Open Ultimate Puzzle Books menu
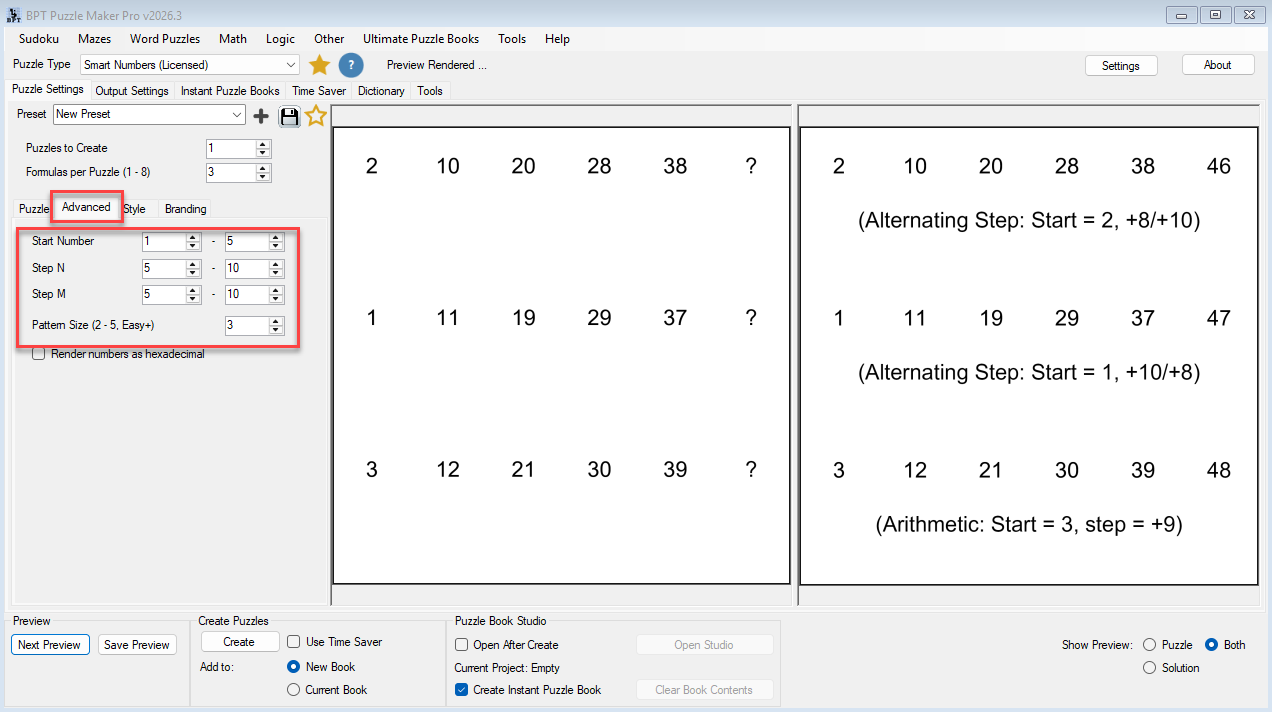Image resolution: width=1272 pixels, height=712 pixels. (421, 39)
